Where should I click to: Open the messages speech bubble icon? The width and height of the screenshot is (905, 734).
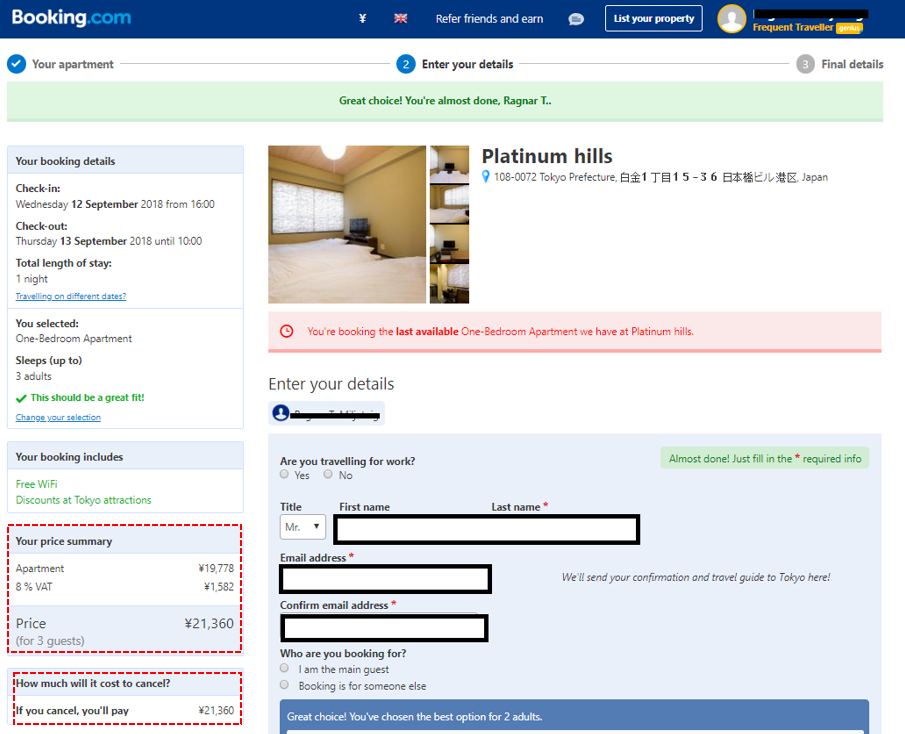[575, 19]
